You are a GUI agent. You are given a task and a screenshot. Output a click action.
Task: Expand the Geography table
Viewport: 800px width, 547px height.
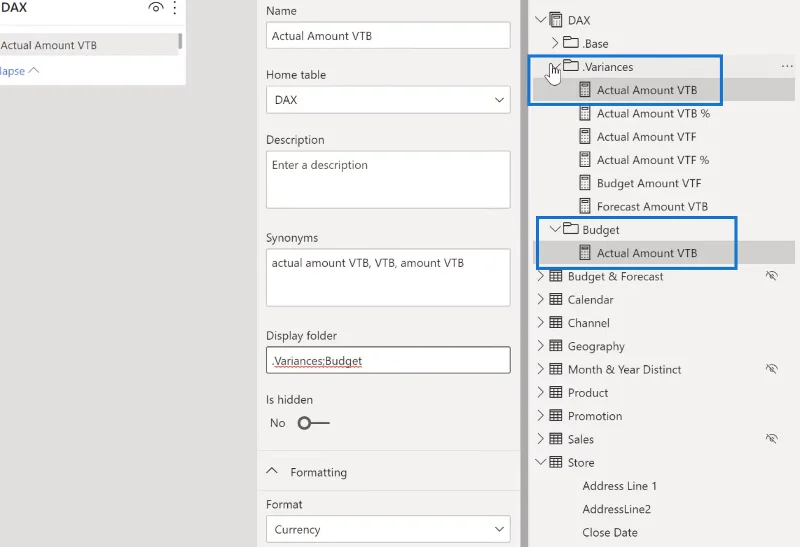540,345
